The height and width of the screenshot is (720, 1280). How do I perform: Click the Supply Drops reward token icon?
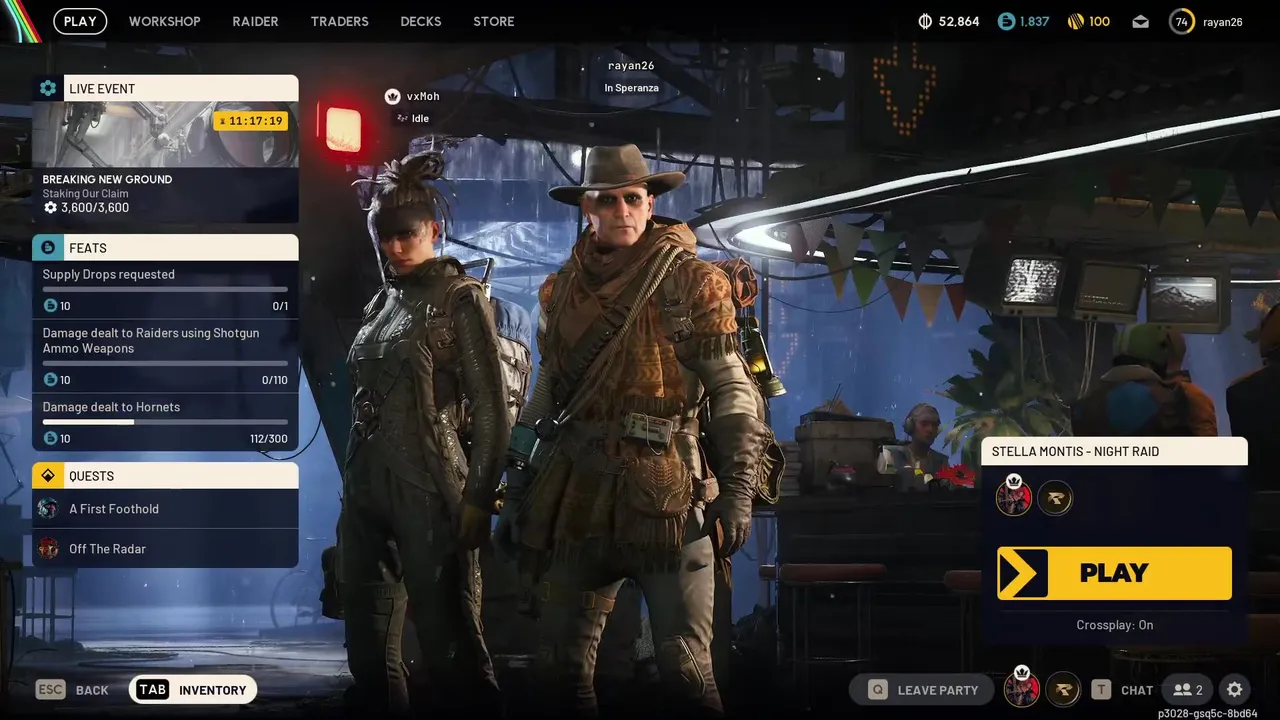50,306
